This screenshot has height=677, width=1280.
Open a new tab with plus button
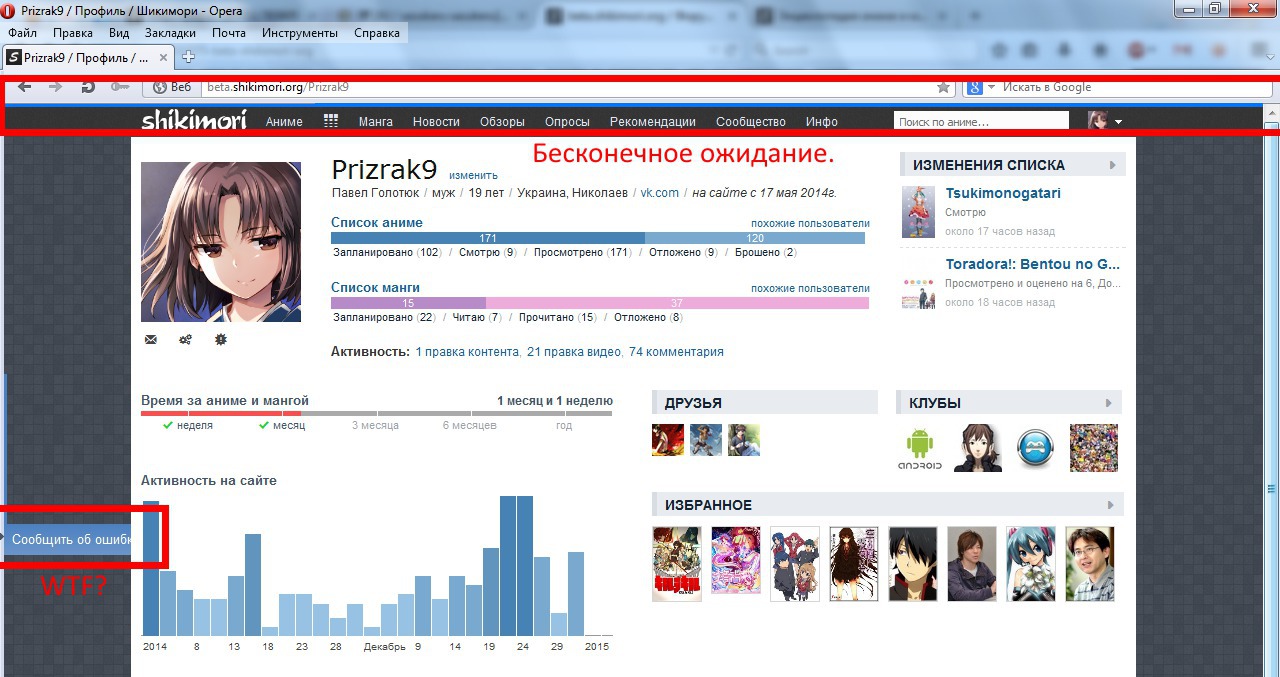click(x=188, y=57)
